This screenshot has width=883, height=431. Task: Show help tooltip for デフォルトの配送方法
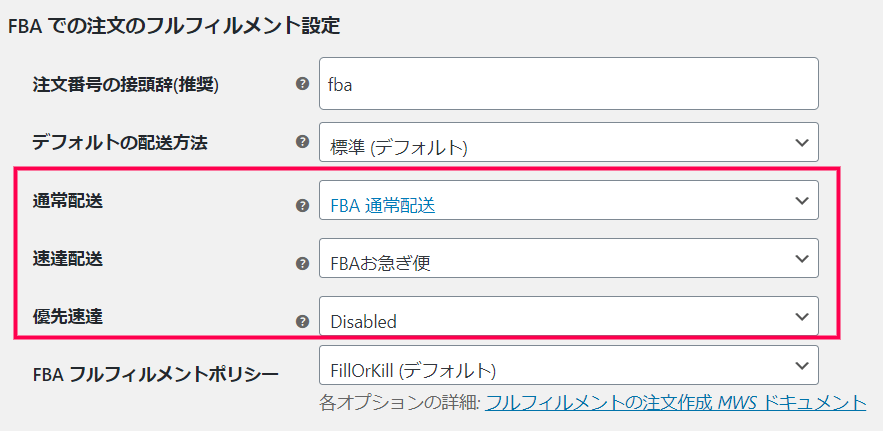click(302, 142)
